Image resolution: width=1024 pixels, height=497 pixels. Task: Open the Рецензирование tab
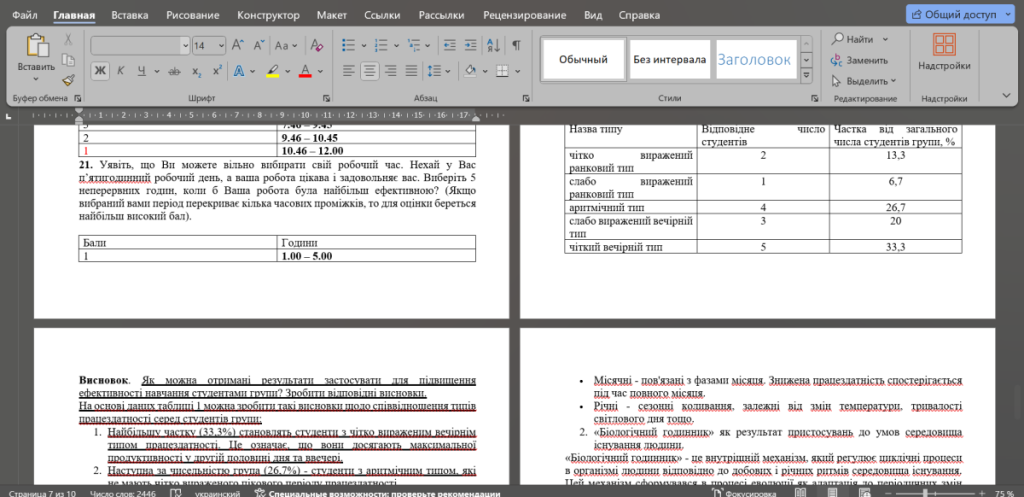[x=526, y=16]
